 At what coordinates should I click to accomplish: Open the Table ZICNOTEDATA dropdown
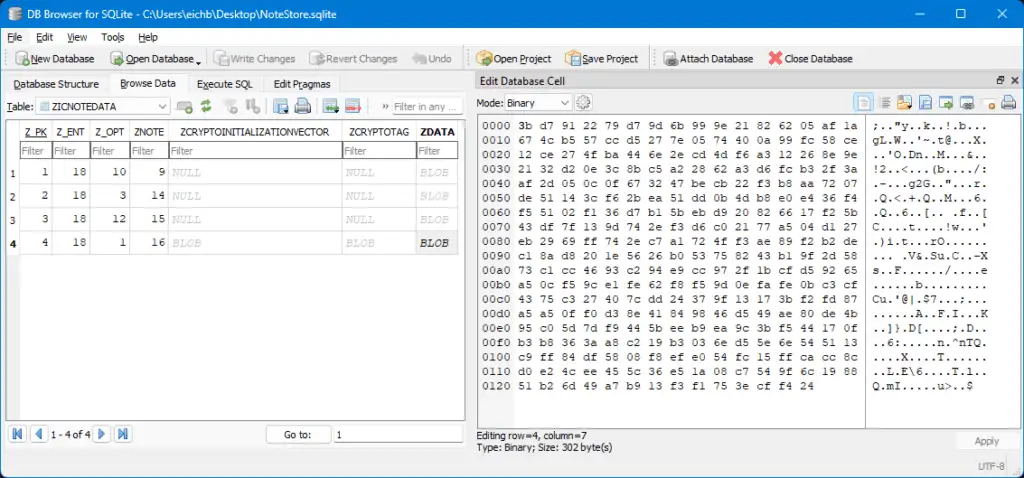click(x=103, y=106)
